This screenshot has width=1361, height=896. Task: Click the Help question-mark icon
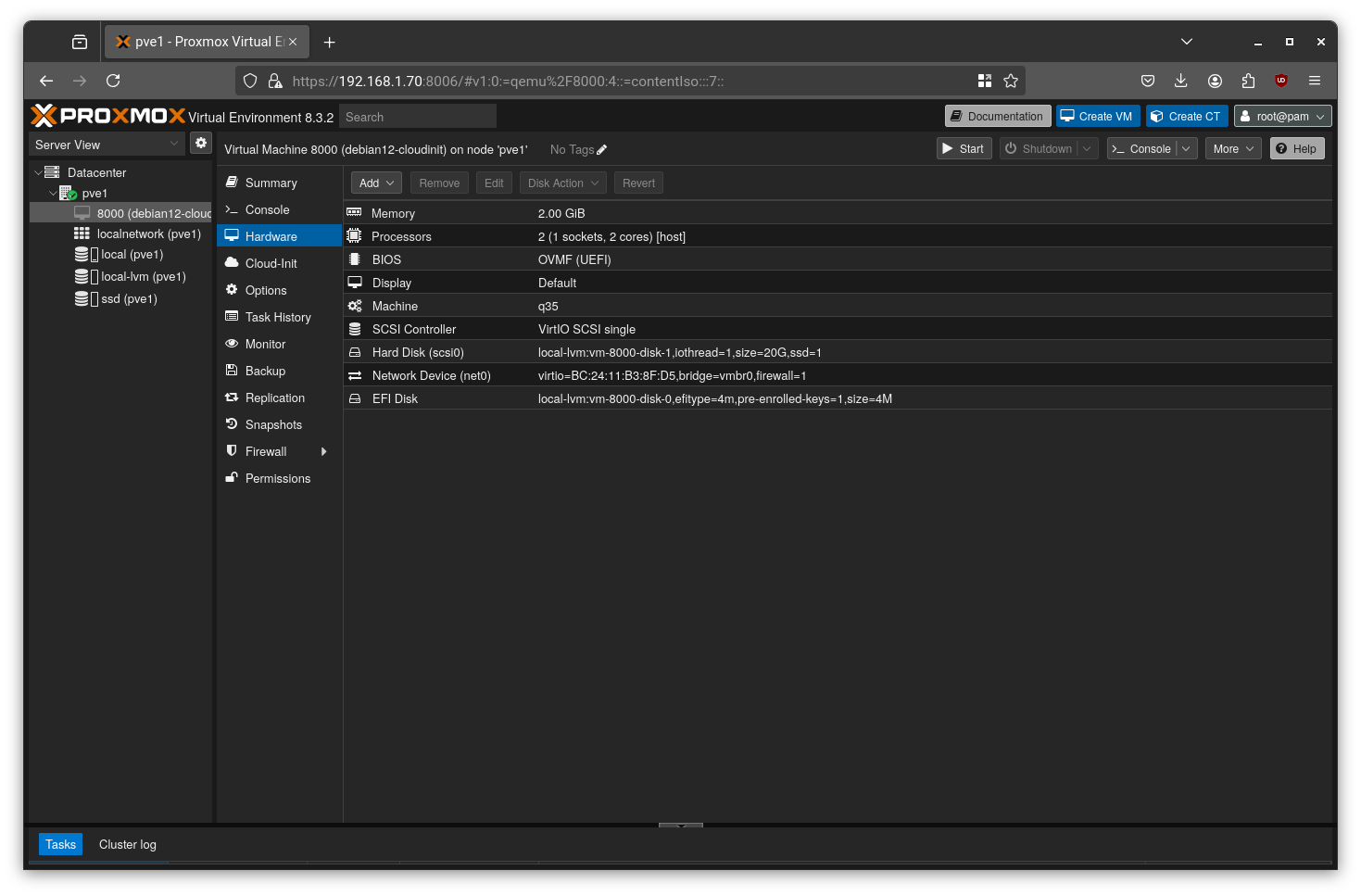[1279, 148]
